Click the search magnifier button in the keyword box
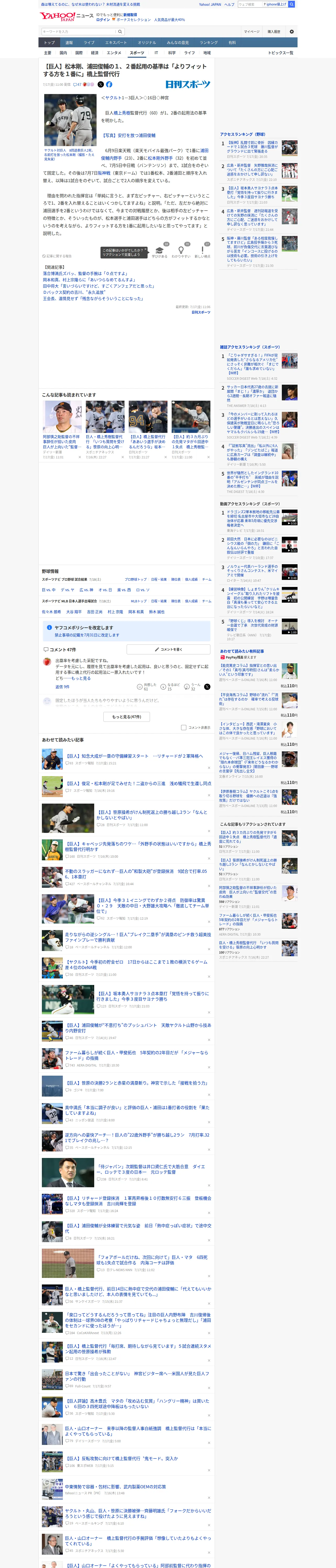Screen dimensions: 336x1568 pyautogui.click(x=120, y=32)
